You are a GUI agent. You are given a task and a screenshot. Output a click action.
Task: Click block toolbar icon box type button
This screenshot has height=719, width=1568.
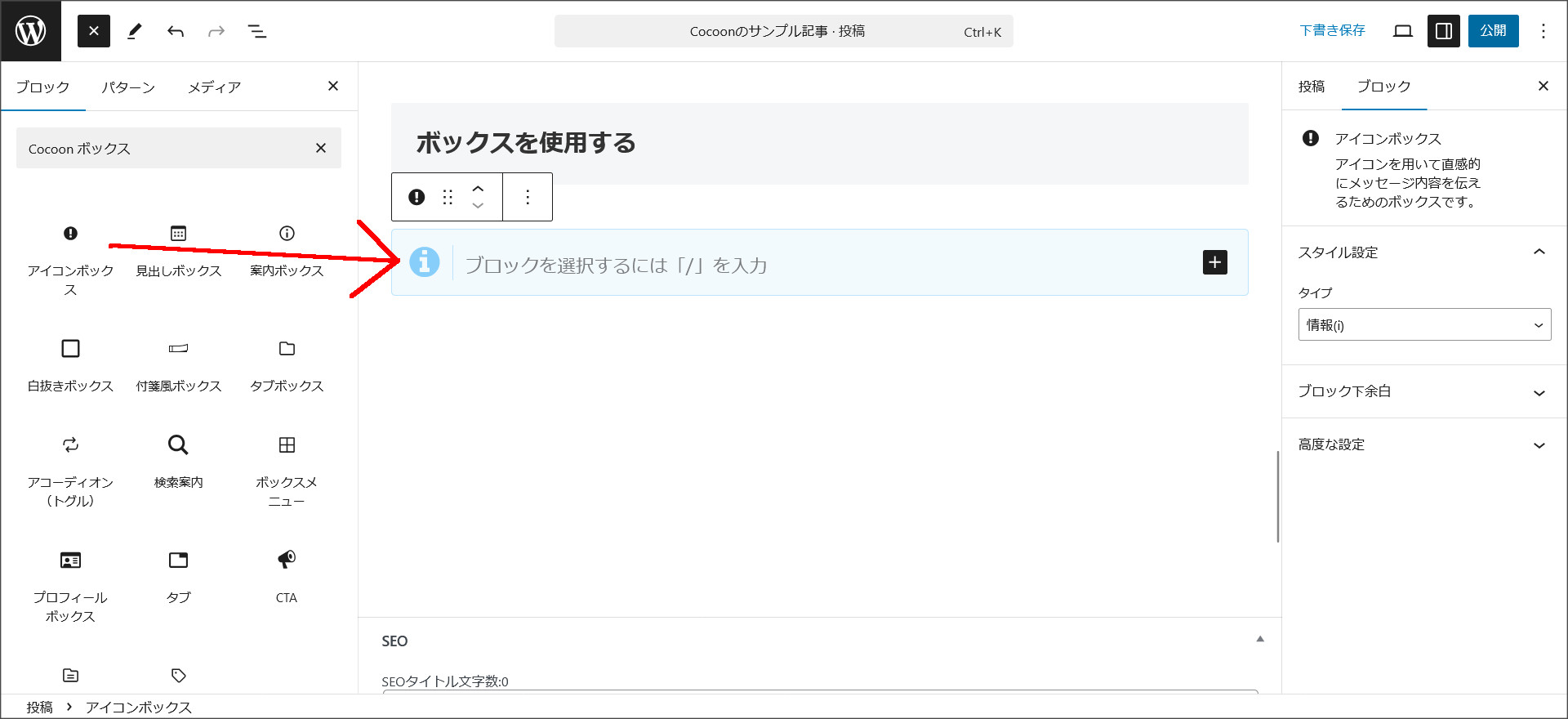(x=416, y=197)
